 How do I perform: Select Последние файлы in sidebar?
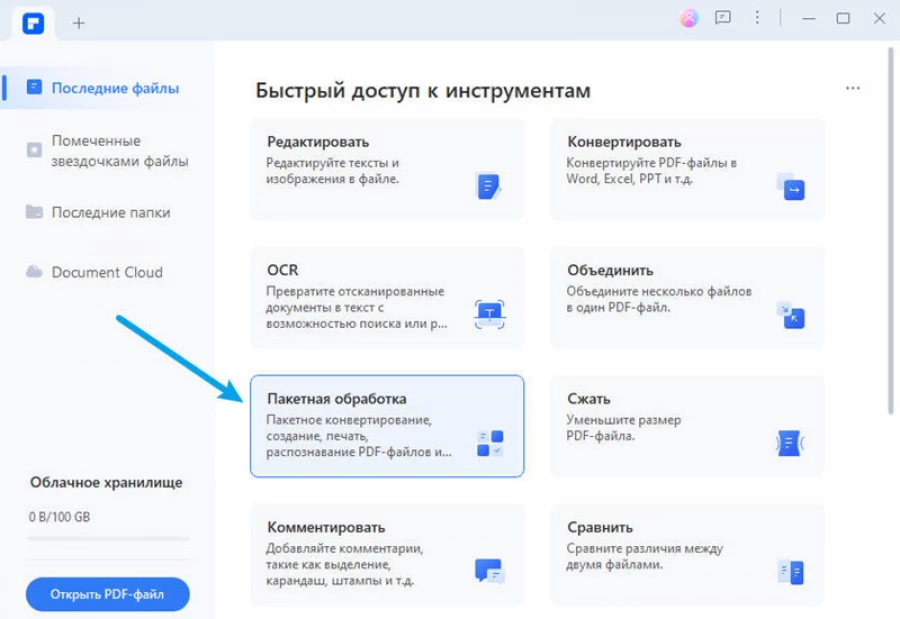[x=115, y=88]
